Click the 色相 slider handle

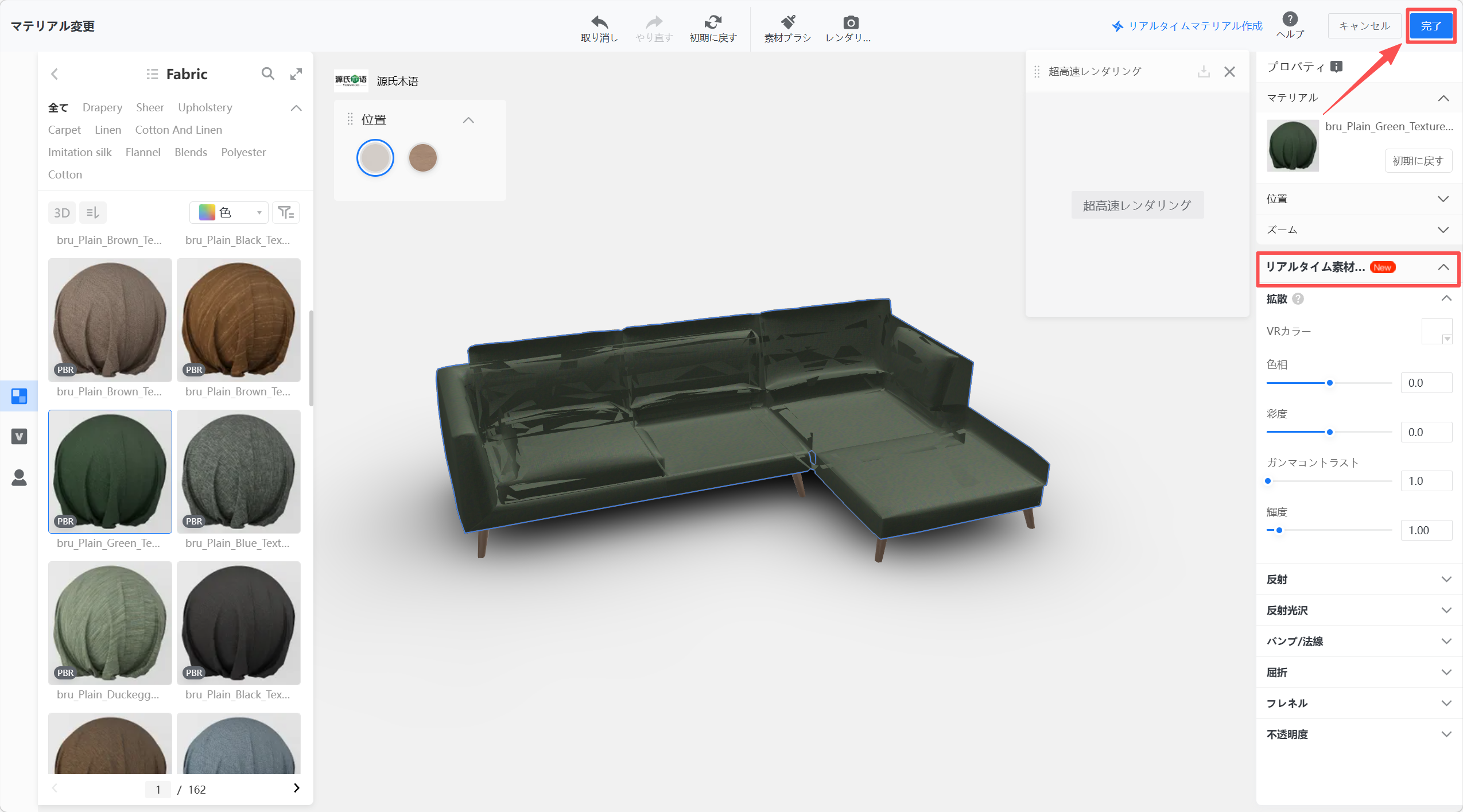(1329, 383)
